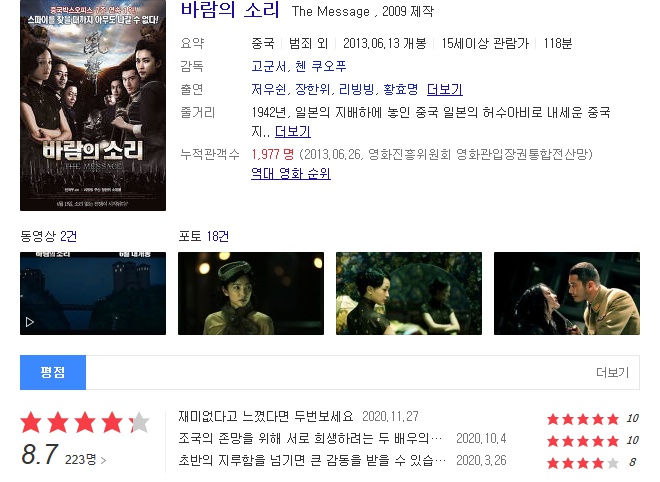
Task: Open the 223명 rating participants arrow
Action: pos(85,459)
